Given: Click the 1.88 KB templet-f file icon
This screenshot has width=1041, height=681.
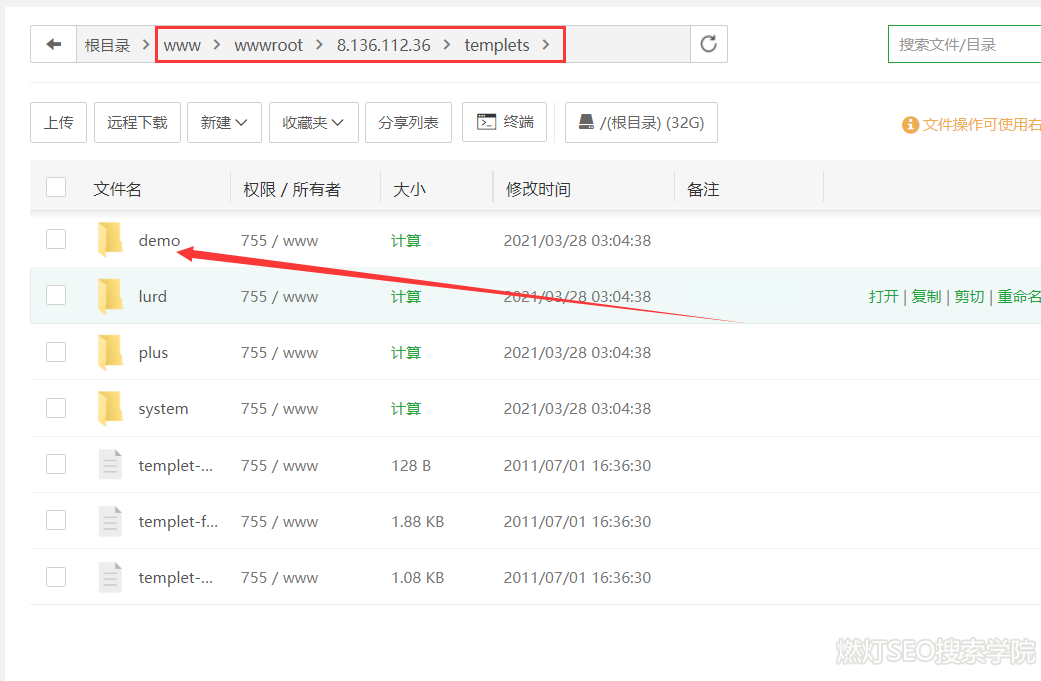Looking at the screenshot, I should 110,521.
